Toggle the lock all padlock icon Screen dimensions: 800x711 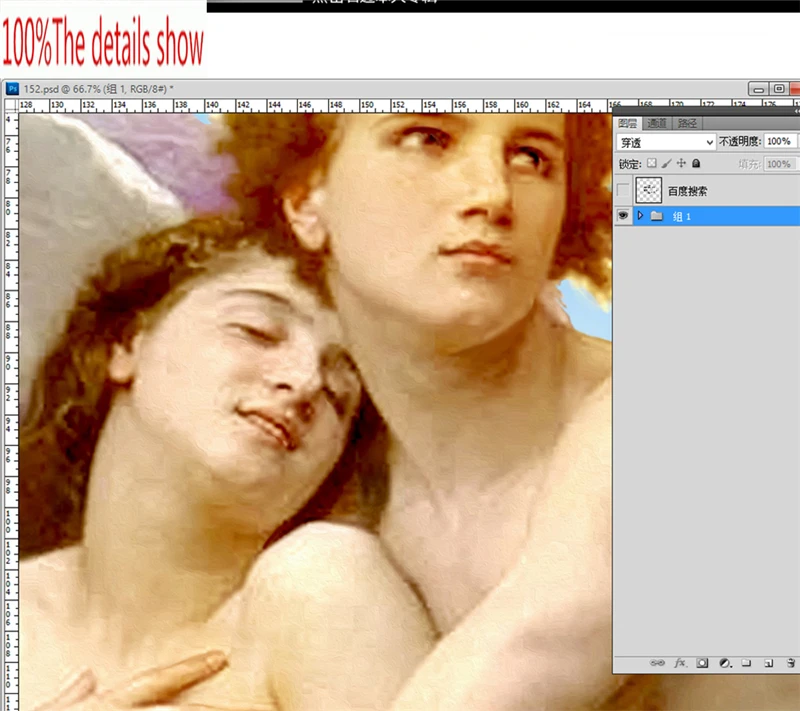point(696,163)
